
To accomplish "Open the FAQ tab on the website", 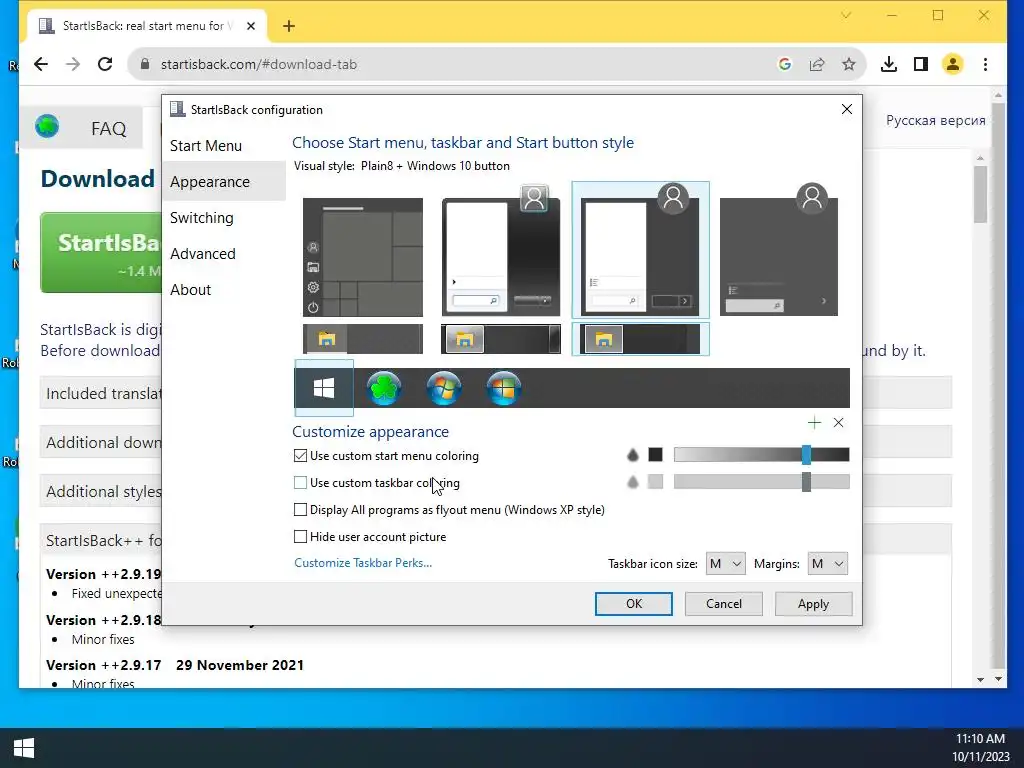I will pos(109,128).
